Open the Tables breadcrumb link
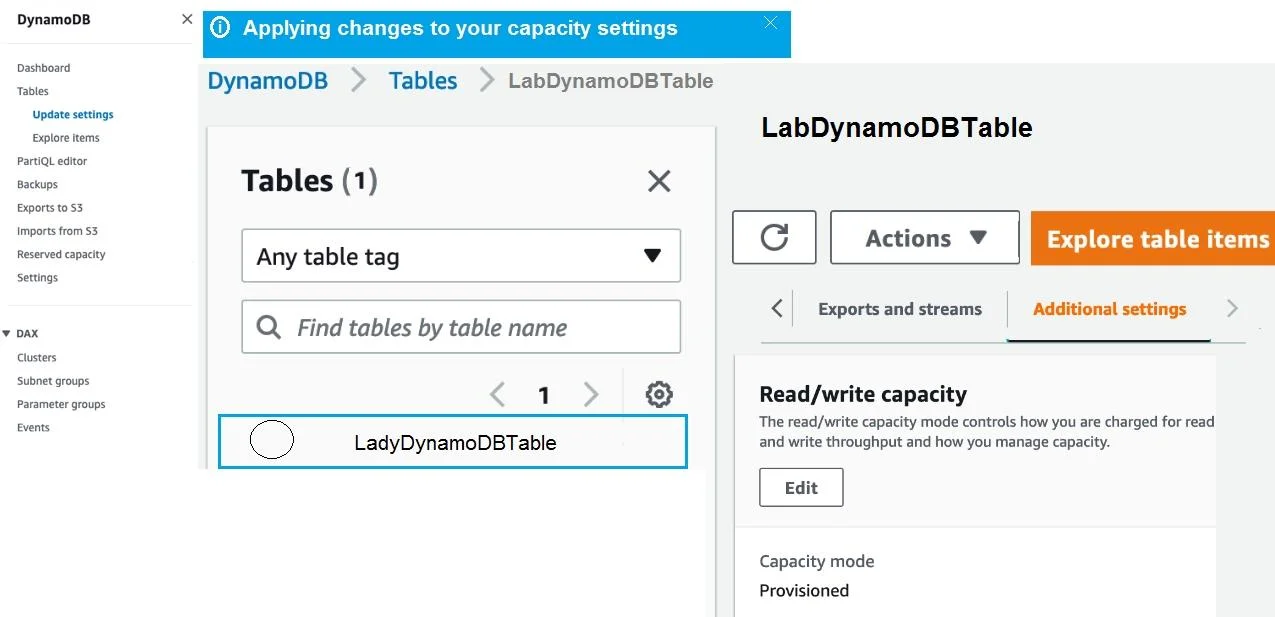Viewport: 1275px width, 617px height. pyautogui.click(x=423, y=81)
